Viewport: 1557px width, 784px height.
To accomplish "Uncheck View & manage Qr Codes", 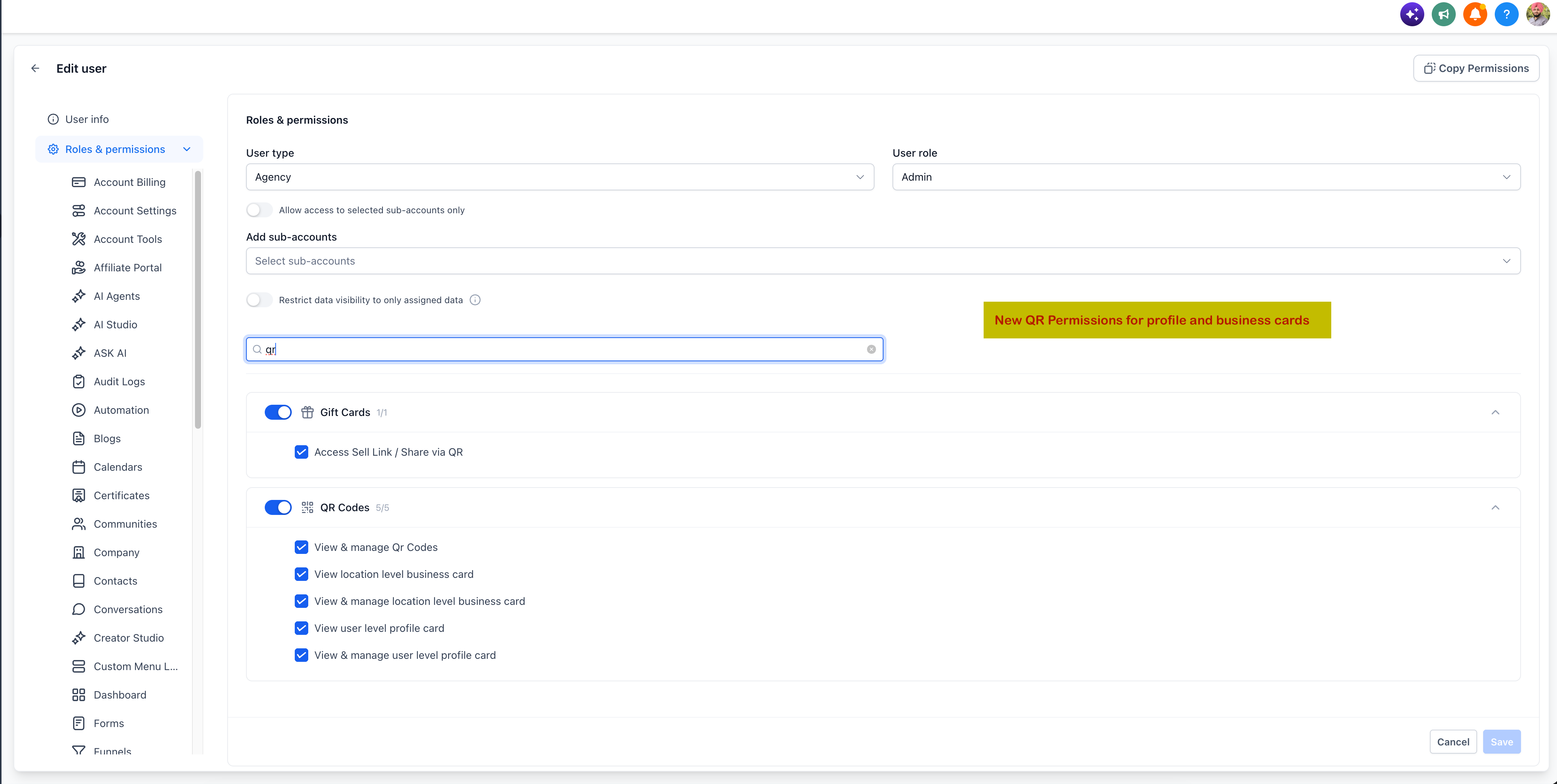I will coord(301,547).
